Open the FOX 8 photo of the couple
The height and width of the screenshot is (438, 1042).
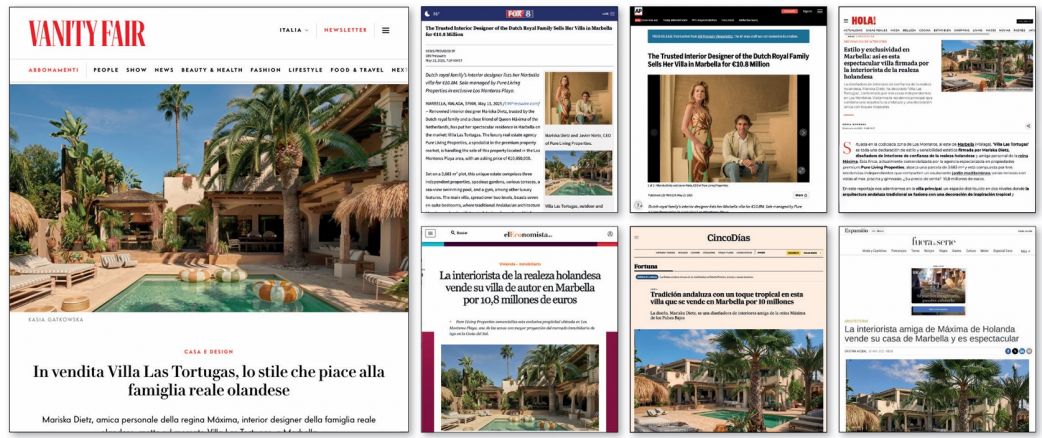click(x=578, y=98)
